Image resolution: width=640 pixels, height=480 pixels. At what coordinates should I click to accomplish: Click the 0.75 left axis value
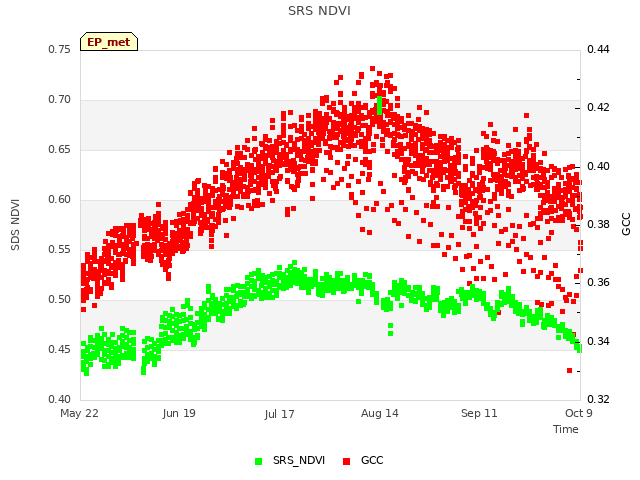60,49
